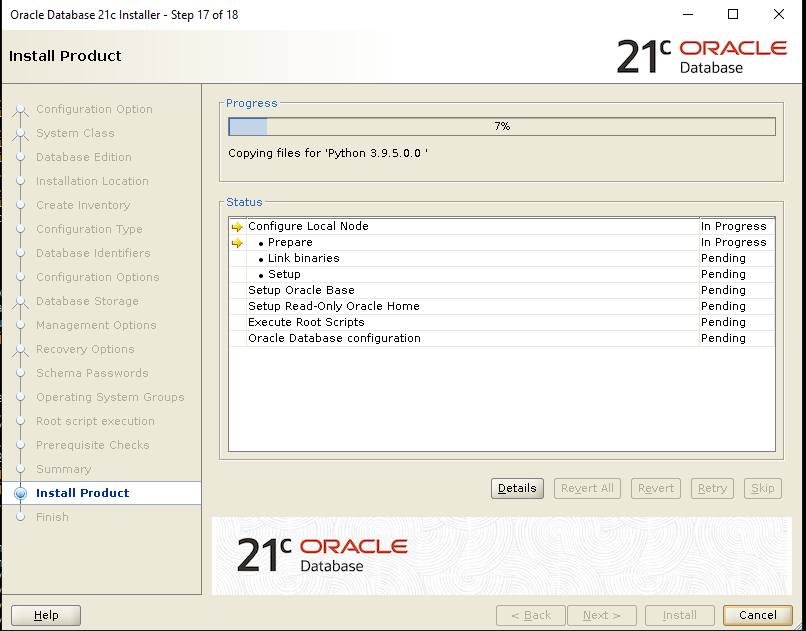The width and height of the screenshot is (806, 631).
Task: Select the Database Storage step
Action: click(x=87, y=301)
